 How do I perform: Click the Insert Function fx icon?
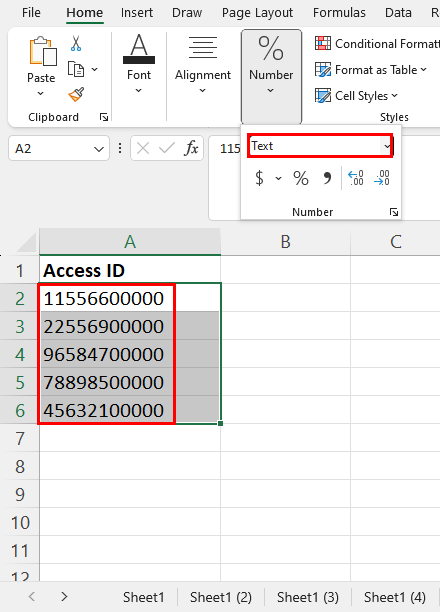pyautogui.click(x=191, y=148)
